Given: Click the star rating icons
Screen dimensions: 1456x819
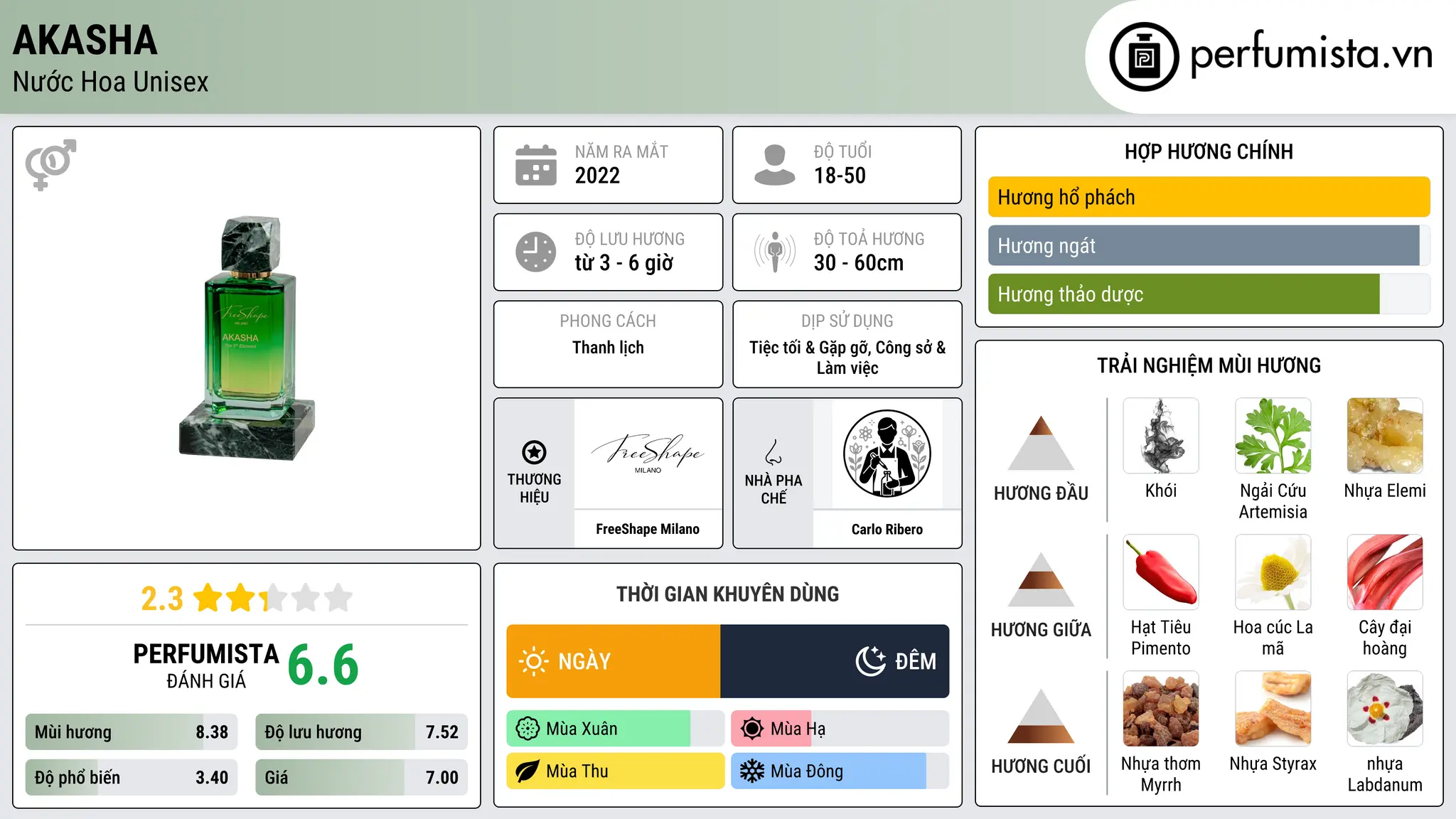Looking at the screenshot, I should [x=273, y=598].
